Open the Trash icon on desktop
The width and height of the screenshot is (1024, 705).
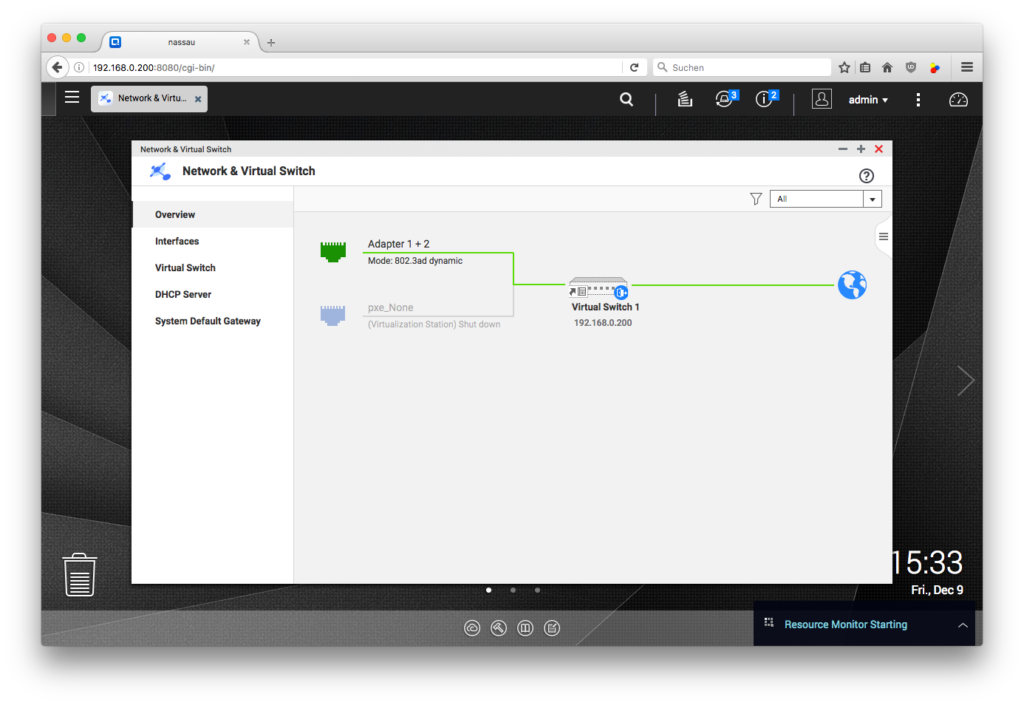click(80, 575)
